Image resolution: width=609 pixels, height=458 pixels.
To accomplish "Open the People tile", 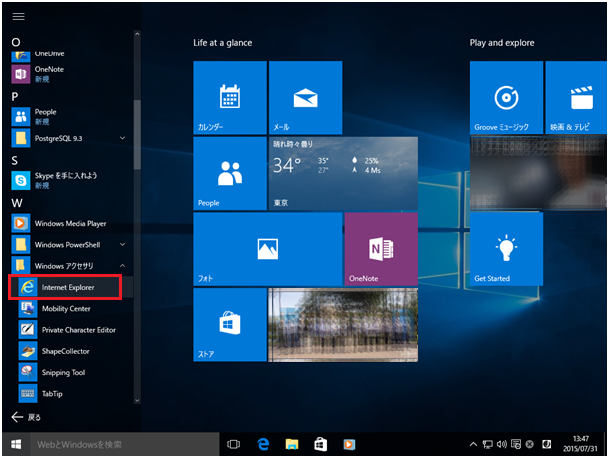I will 230,173.
